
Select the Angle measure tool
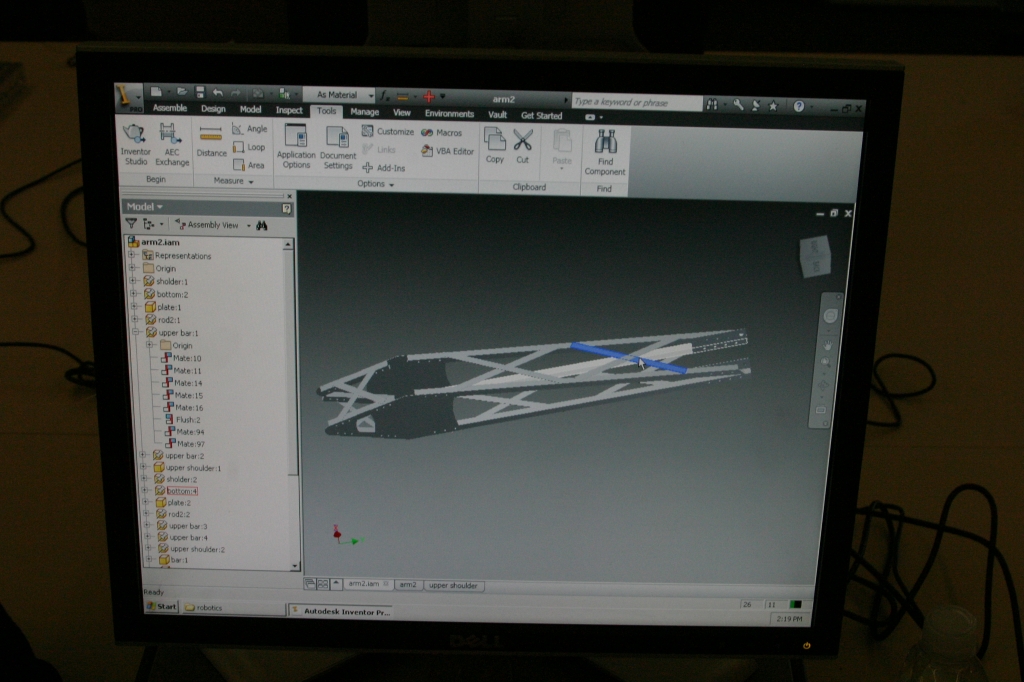pyautogui.click(x=250, y=129)
